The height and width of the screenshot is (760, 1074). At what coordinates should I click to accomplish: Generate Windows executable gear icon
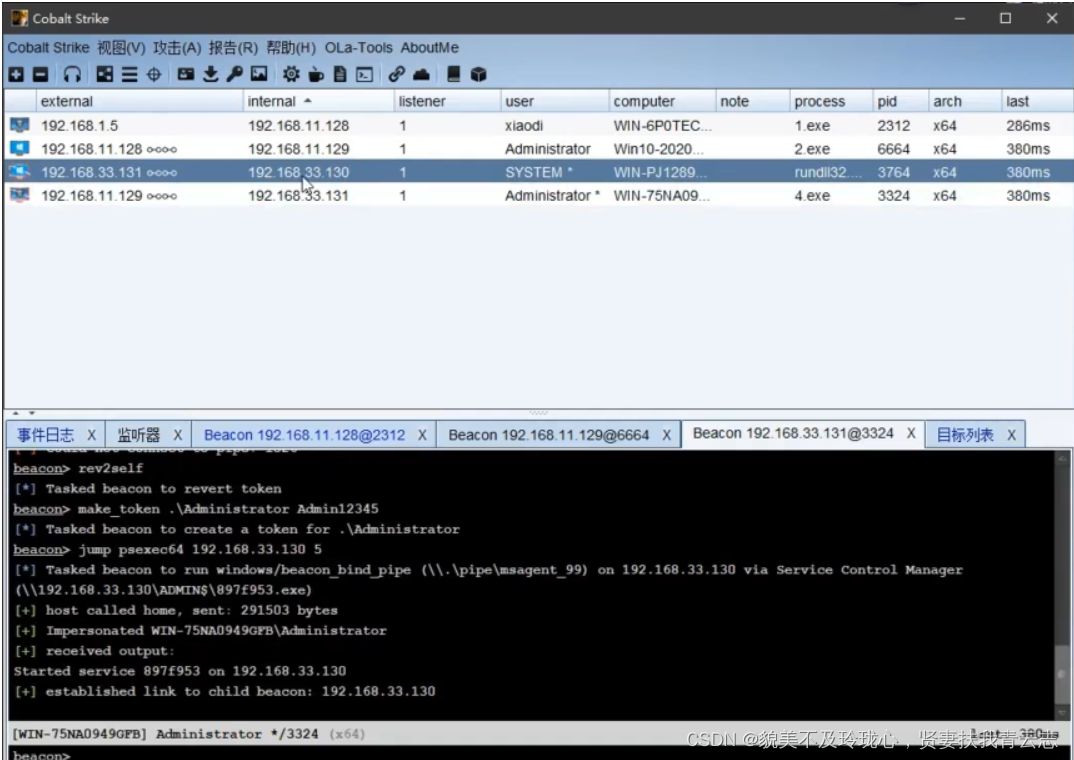click(x=291, y=75)
